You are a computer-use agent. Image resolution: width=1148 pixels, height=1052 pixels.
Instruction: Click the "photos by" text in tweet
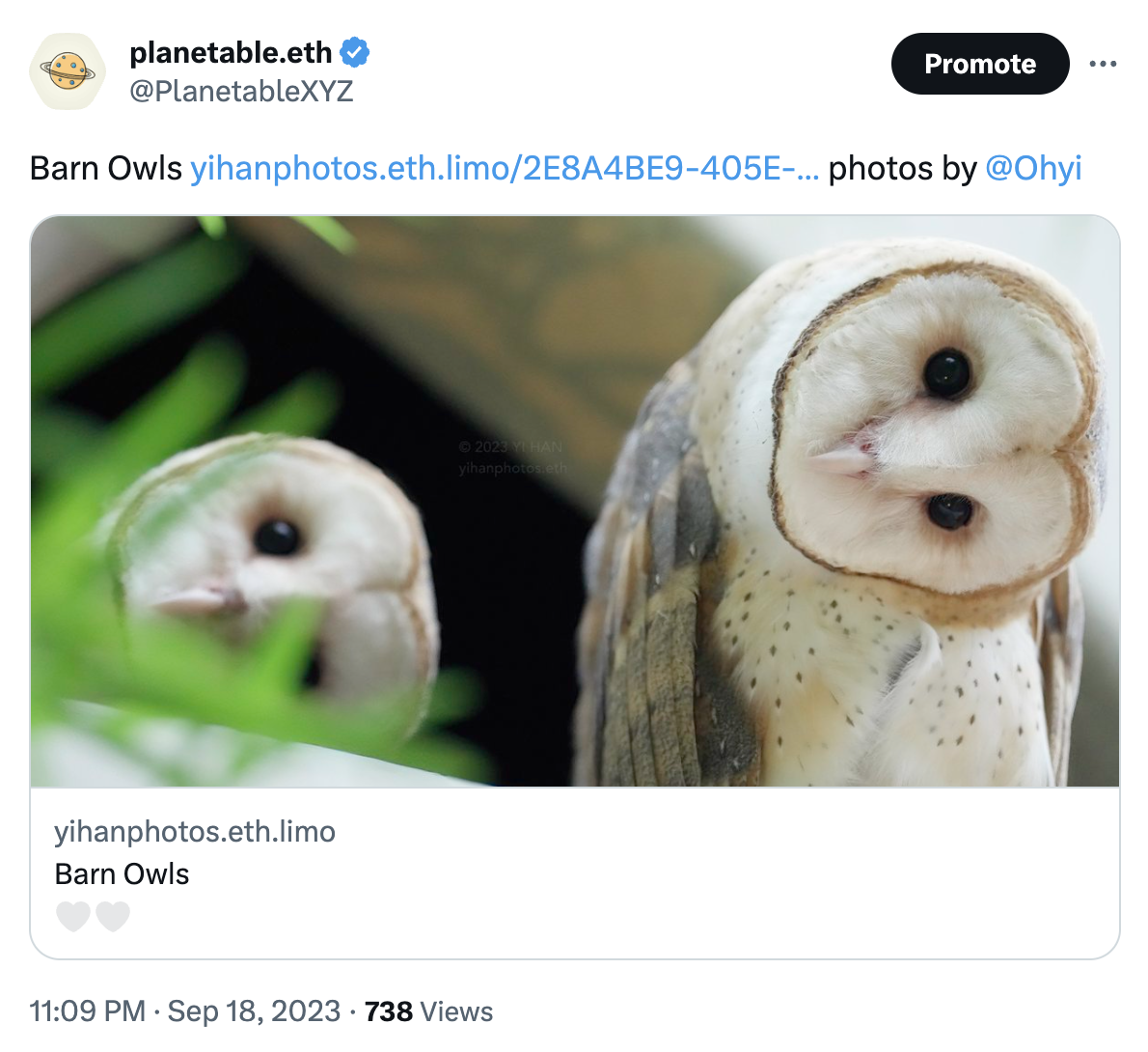point(903,168)
